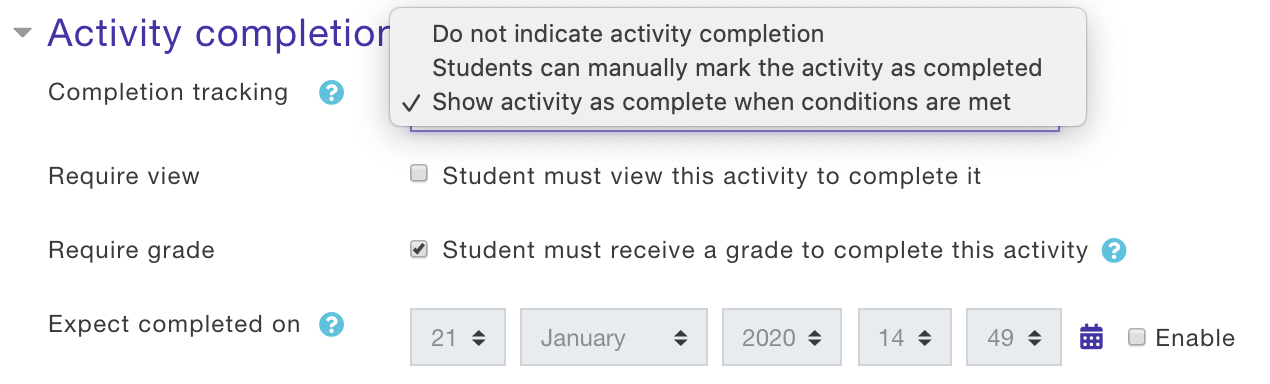Click the Student must view this activity label
This screenshot has width=1270, height=384.
(712, 177)
